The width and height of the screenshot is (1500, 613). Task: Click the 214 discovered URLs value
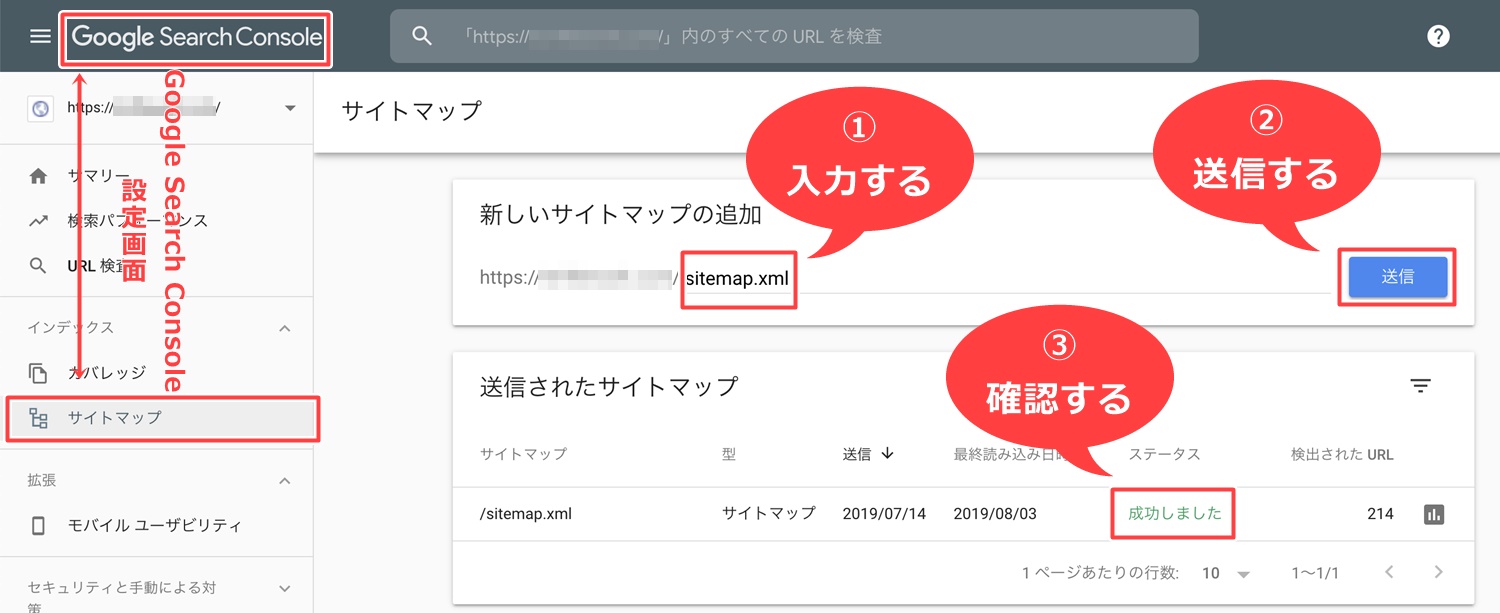1380,514
